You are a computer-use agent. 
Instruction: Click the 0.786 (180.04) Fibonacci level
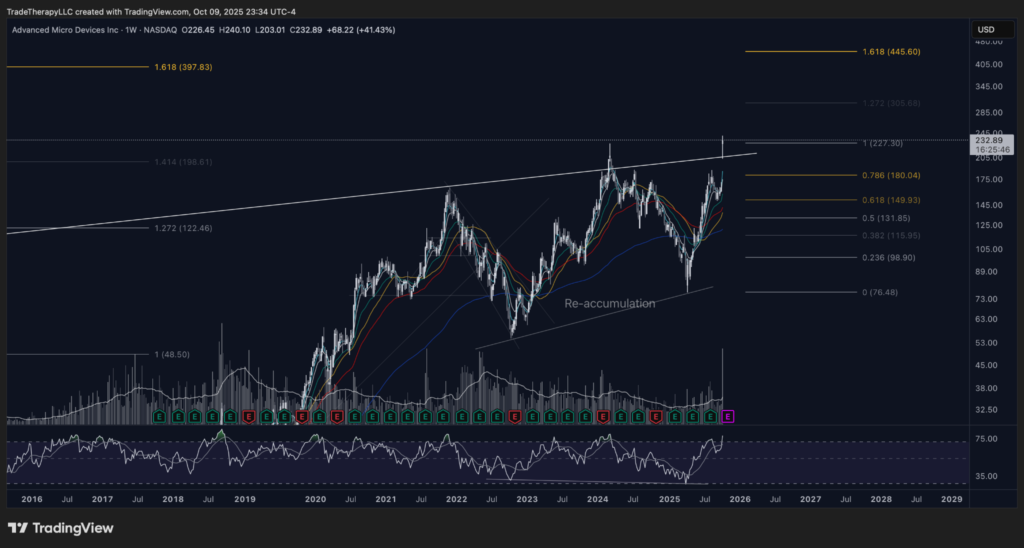[x=890, y=175]
